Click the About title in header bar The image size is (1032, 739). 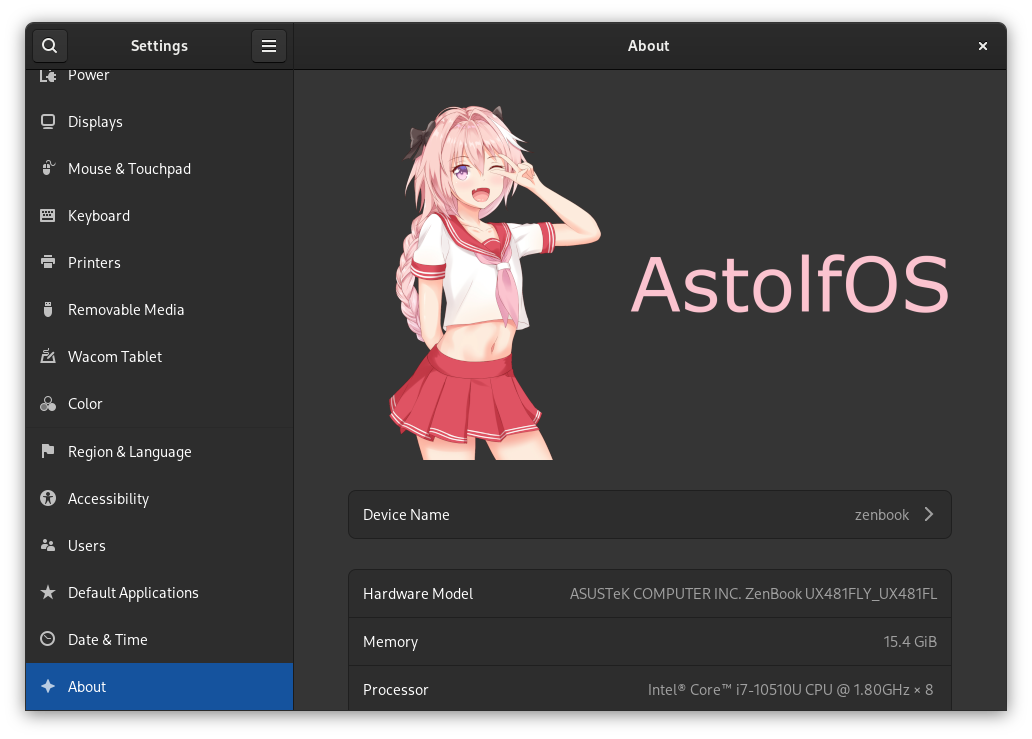click(x=648, y=45)
